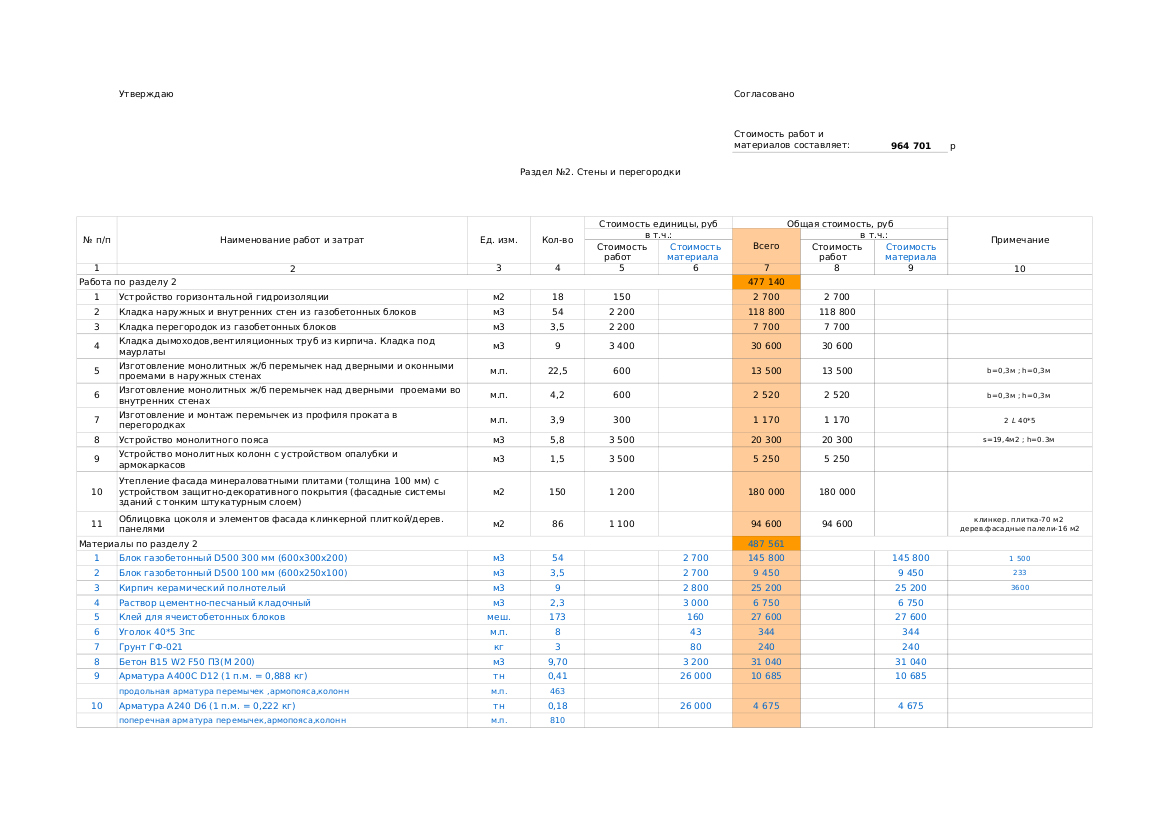Click the "Материалы по разделу 2" row label
This screenshot has width=1169, height=826.
coord(138,544)
